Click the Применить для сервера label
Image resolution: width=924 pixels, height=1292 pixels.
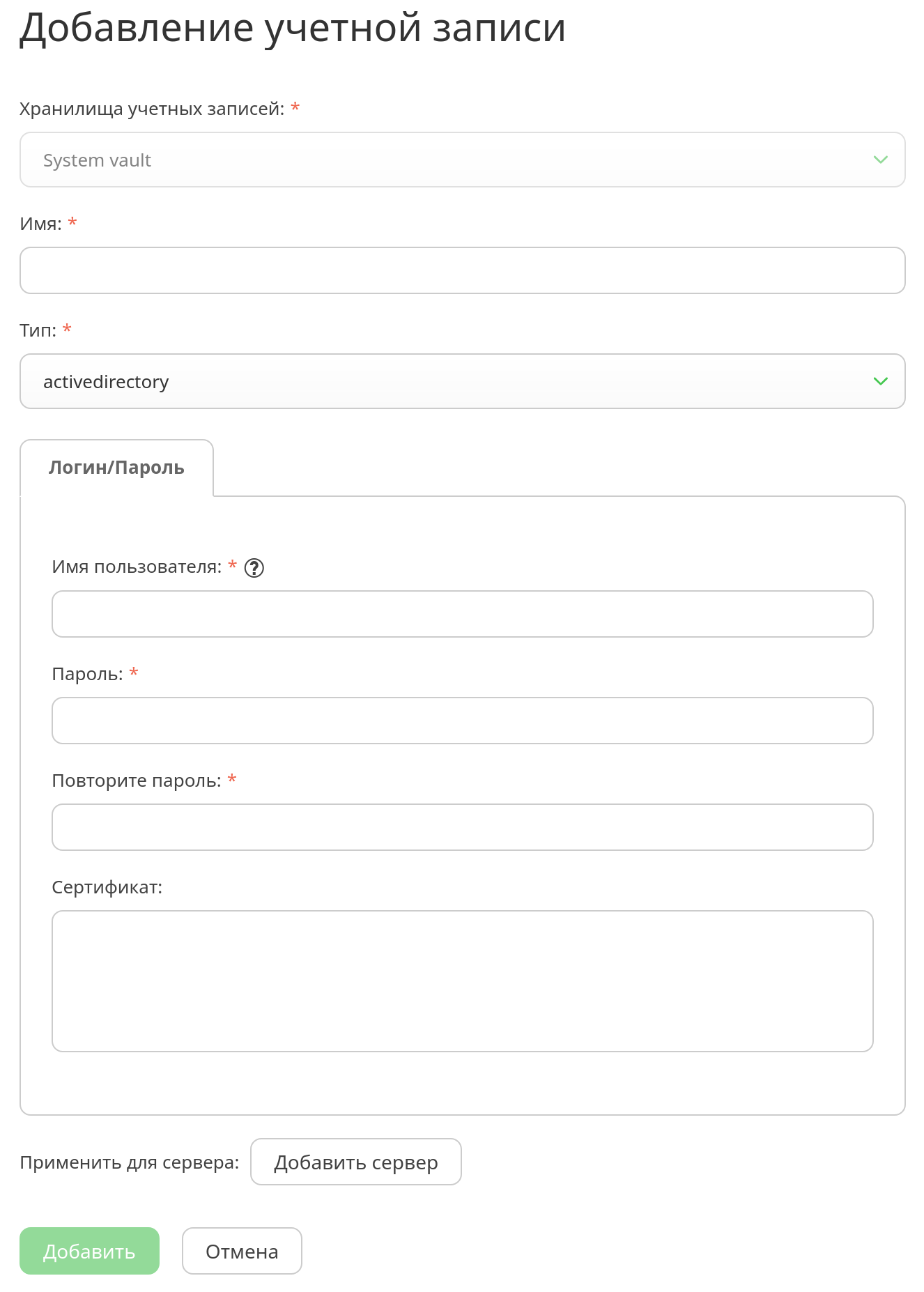click(x=129, y=1162)
